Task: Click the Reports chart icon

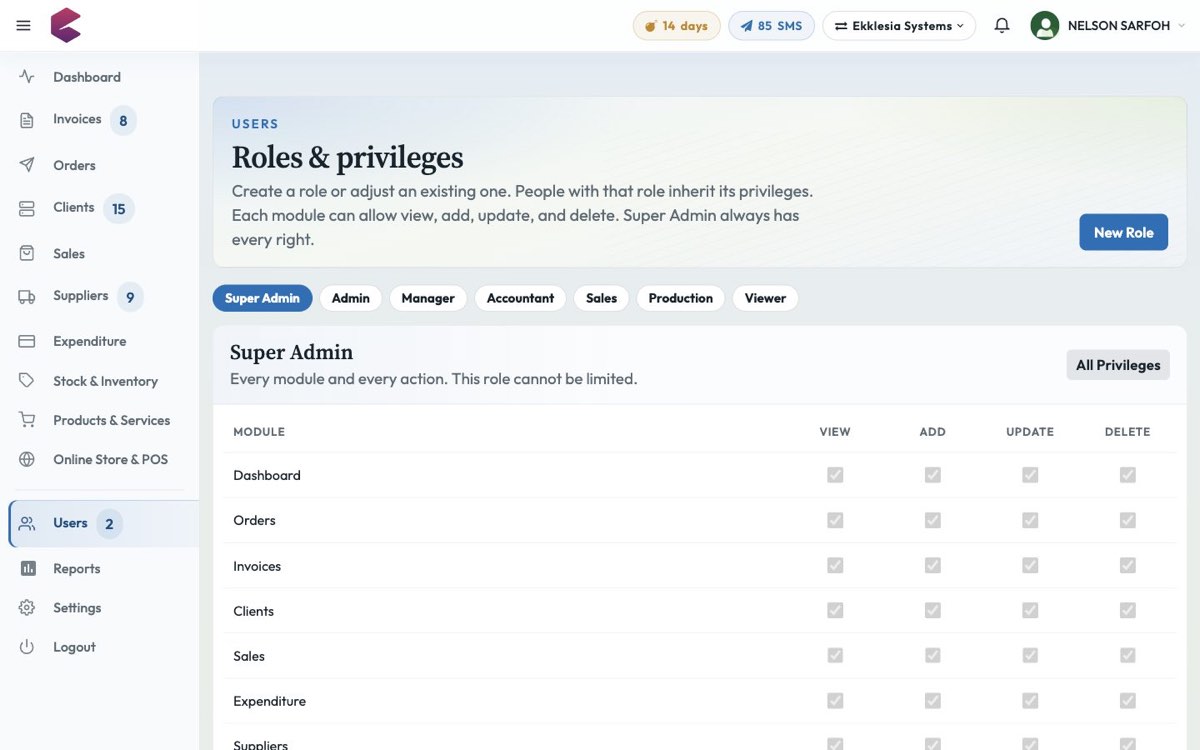Action: (27, 568)
